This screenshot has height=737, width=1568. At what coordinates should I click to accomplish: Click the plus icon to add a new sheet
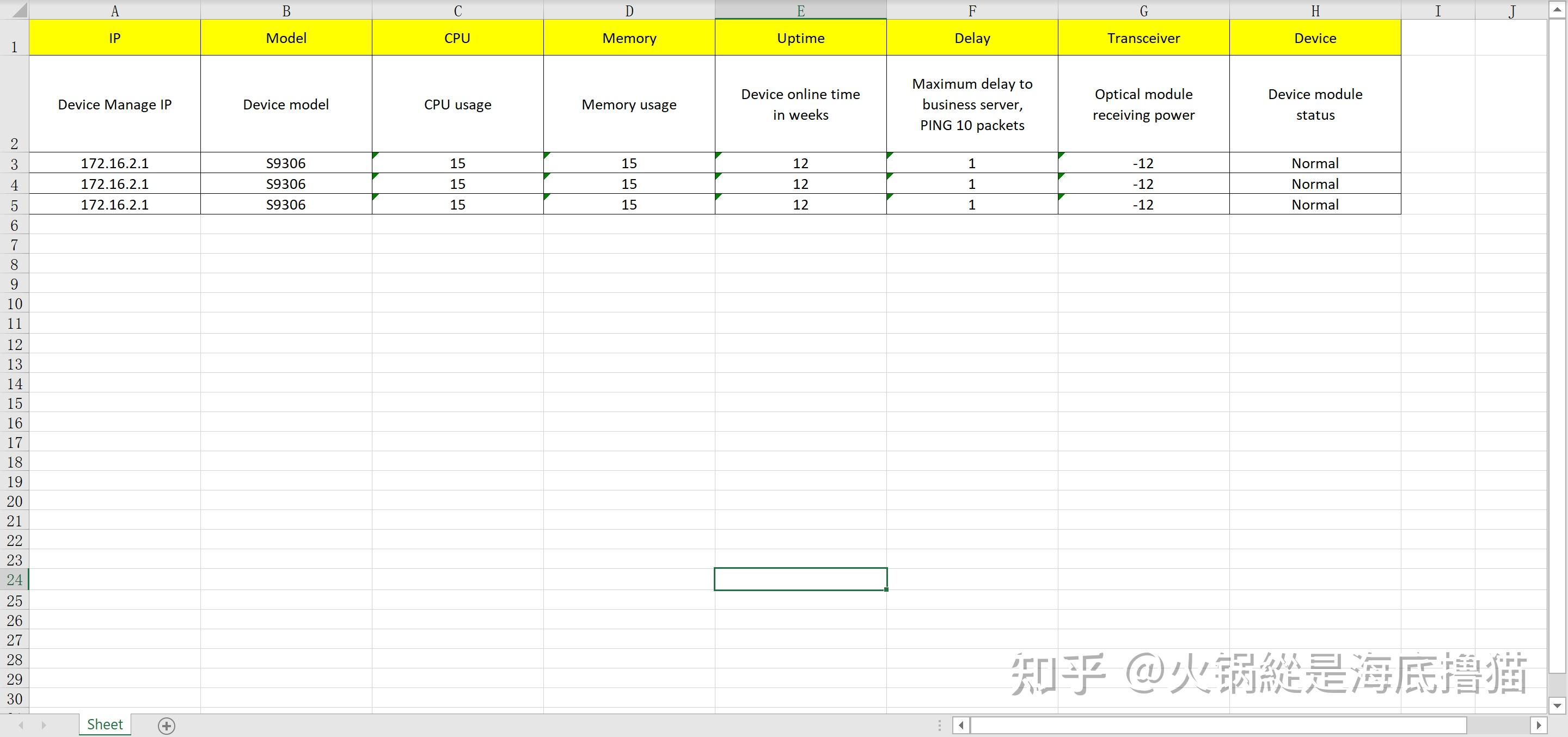[166, 725]
